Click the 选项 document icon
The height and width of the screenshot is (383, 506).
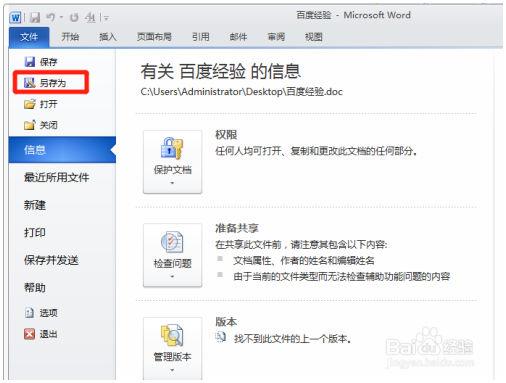point(30,312)
